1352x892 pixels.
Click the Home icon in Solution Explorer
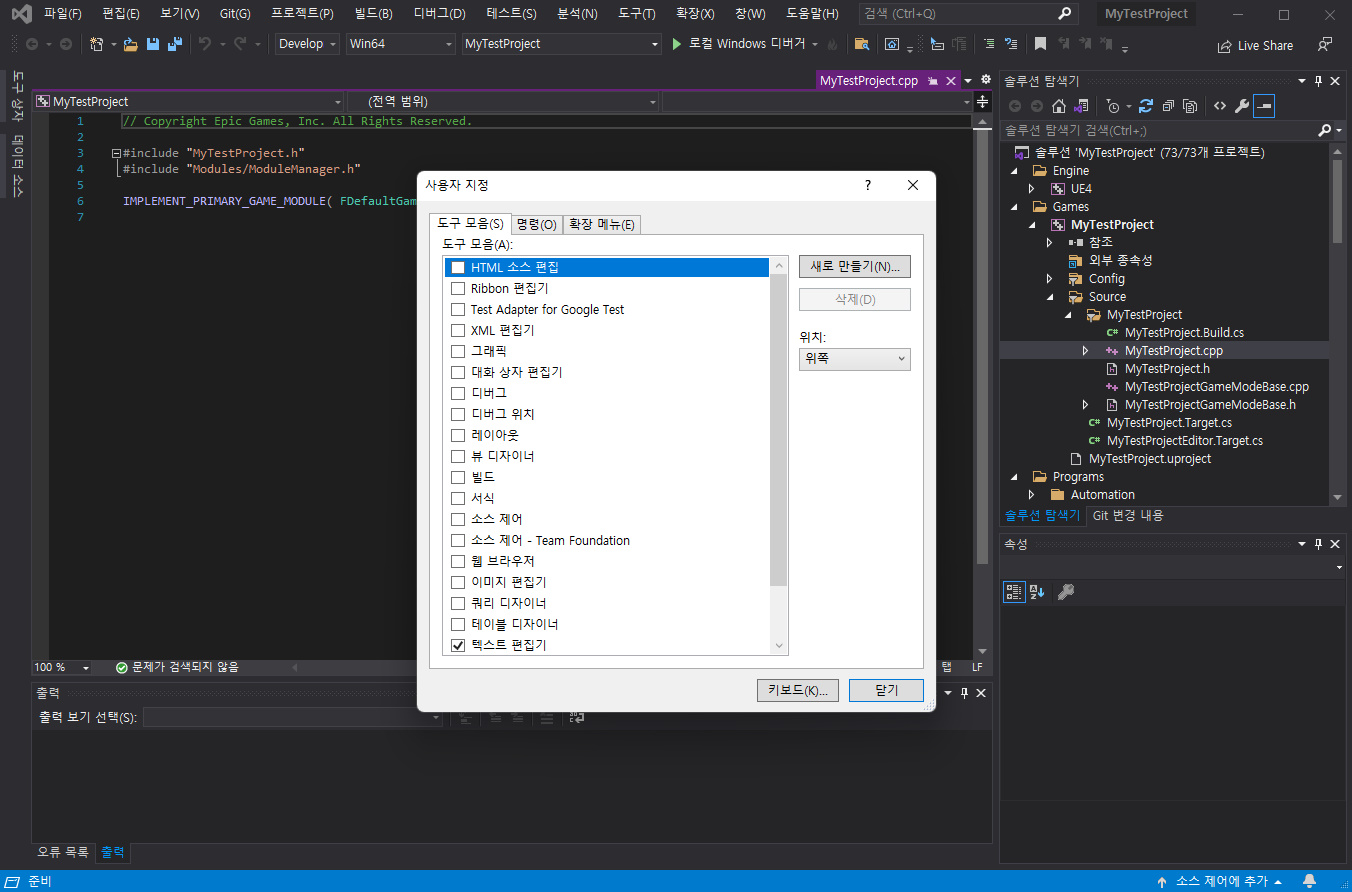[1059, 106]
